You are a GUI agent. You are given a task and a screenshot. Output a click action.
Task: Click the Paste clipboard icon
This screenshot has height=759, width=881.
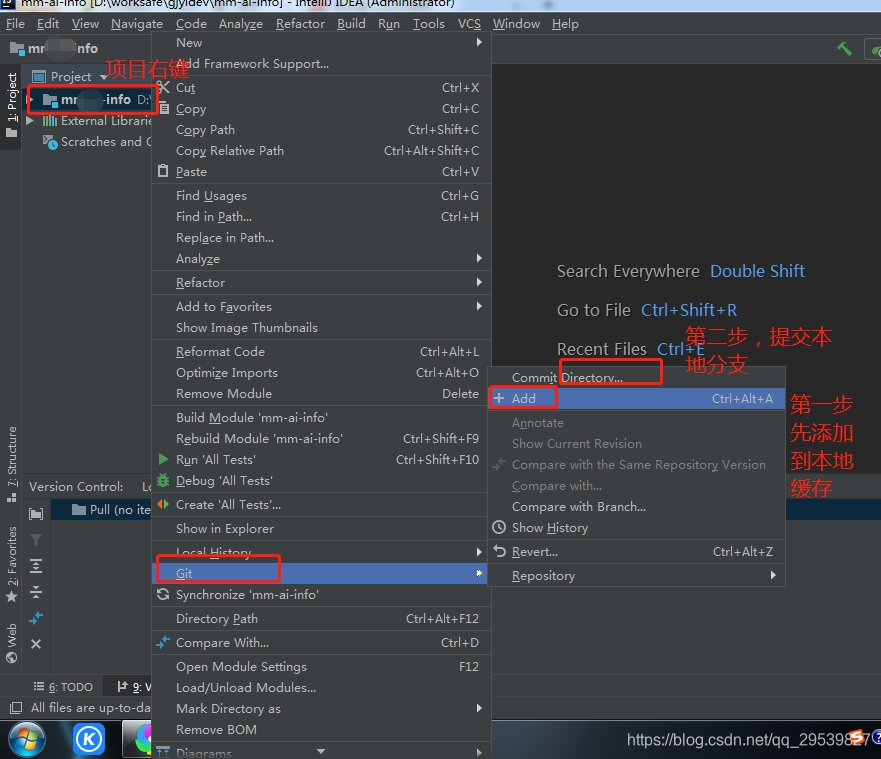163,171
